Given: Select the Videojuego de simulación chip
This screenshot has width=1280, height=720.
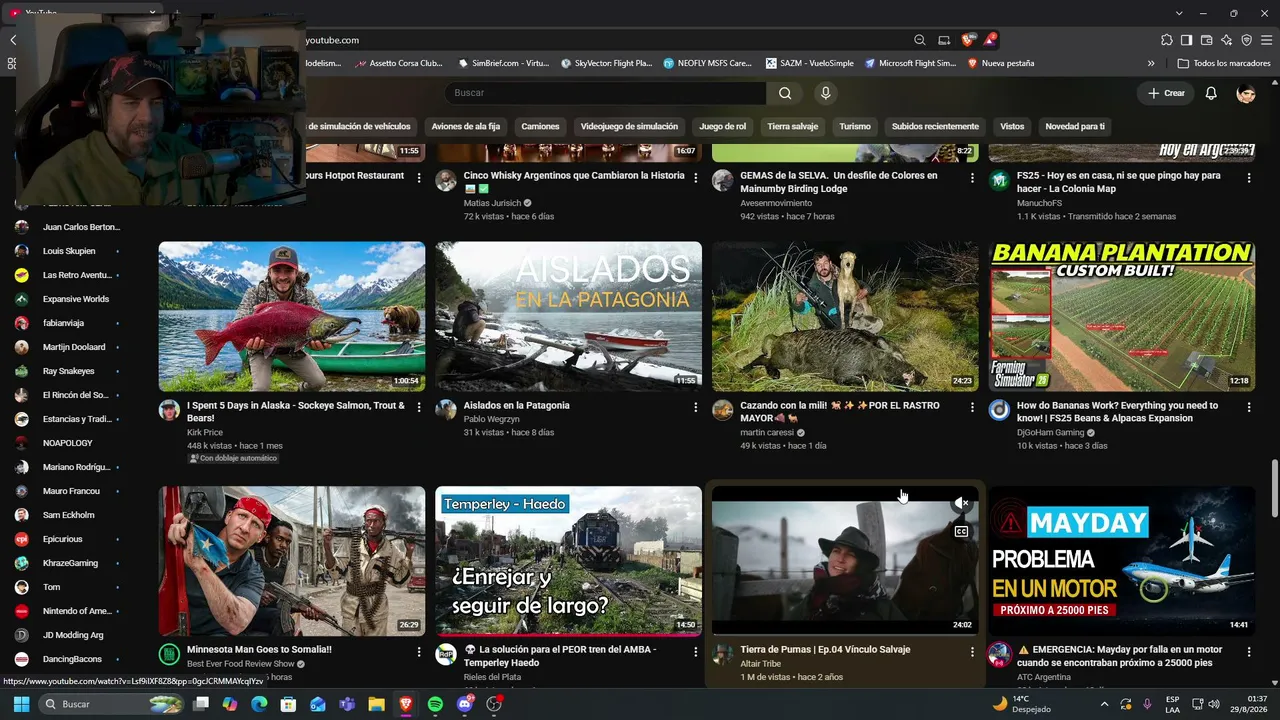Looking at the screenshot, I should click(x=629, y=127).
